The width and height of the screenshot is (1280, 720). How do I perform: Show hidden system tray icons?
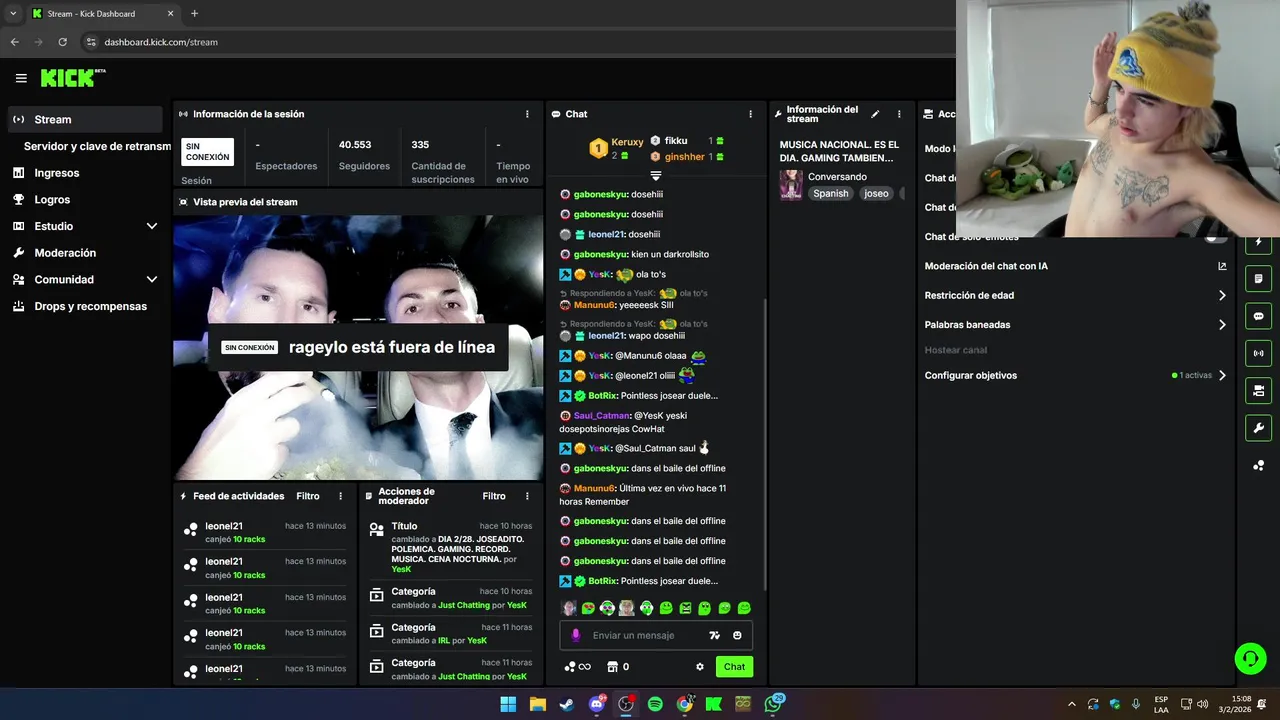1072,704
